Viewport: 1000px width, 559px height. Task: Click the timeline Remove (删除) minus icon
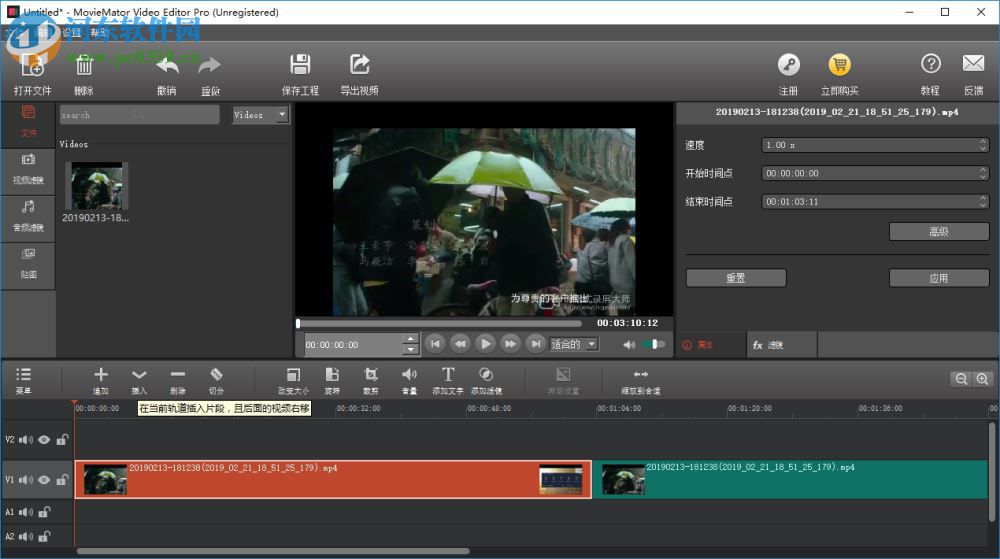[178, 375]
